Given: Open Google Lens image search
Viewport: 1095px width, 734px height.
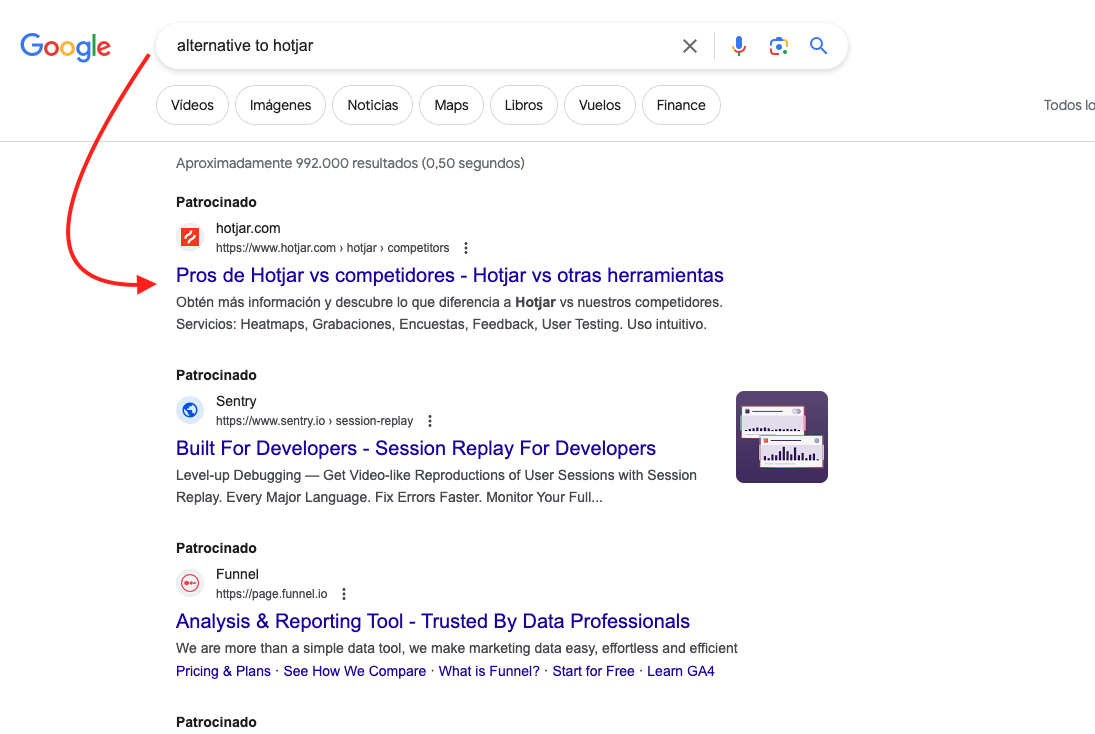Looking at the screenshot, I should (x=779, y=46).
